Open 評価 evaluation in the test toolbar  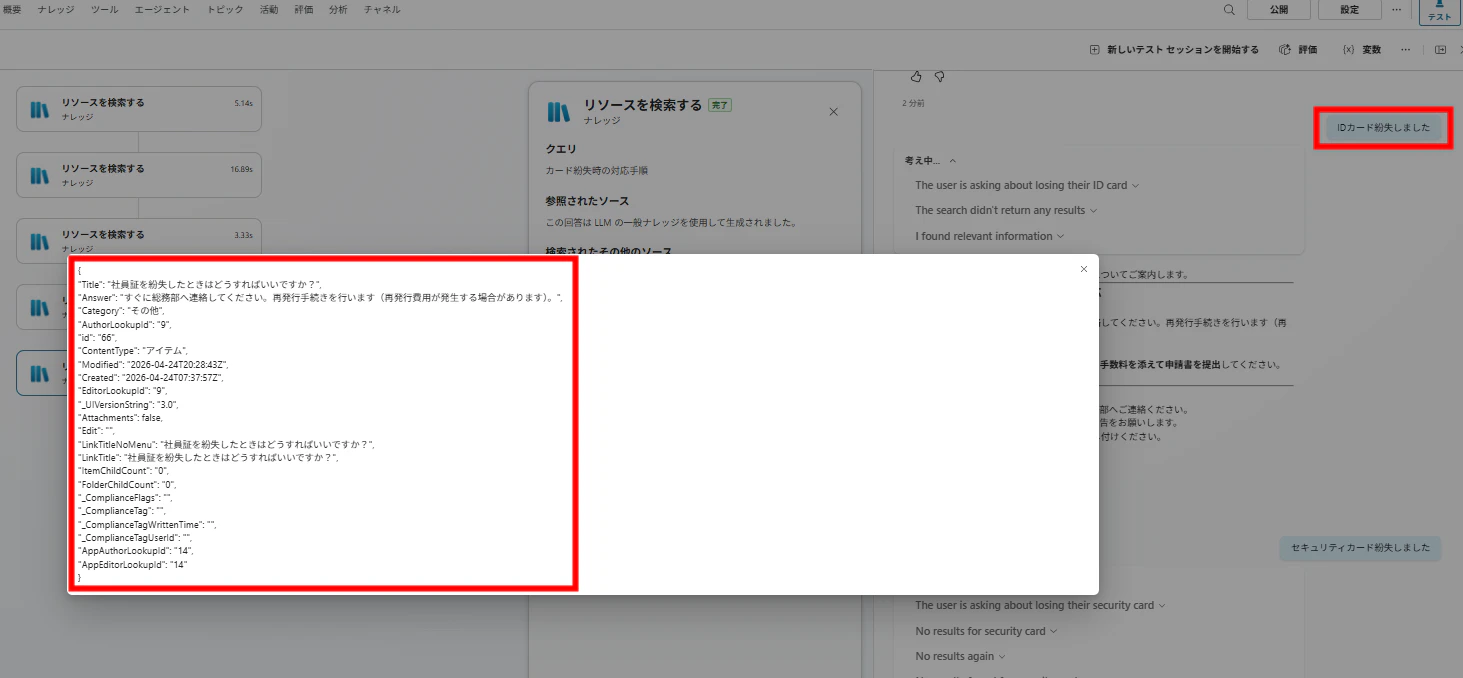[1298, 49]
